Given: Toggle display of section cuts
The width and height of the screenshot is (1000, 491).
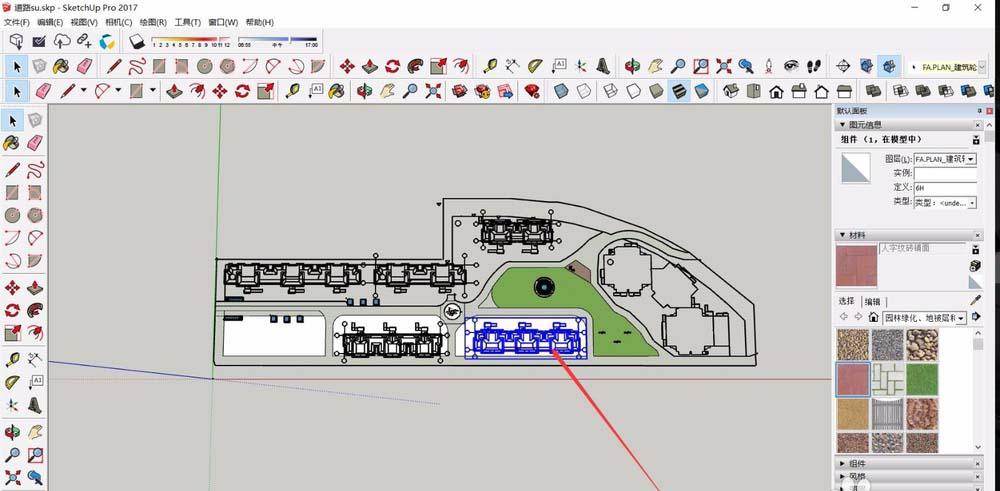Looking at the screenshot, I should point(889,66).
